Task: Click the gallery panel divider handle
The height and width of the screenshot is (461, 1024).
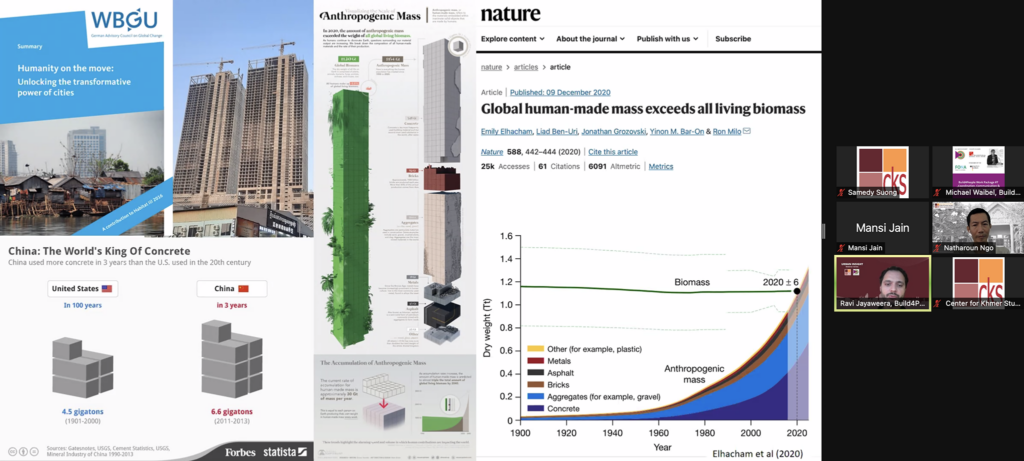Action: tap(824, 230)
